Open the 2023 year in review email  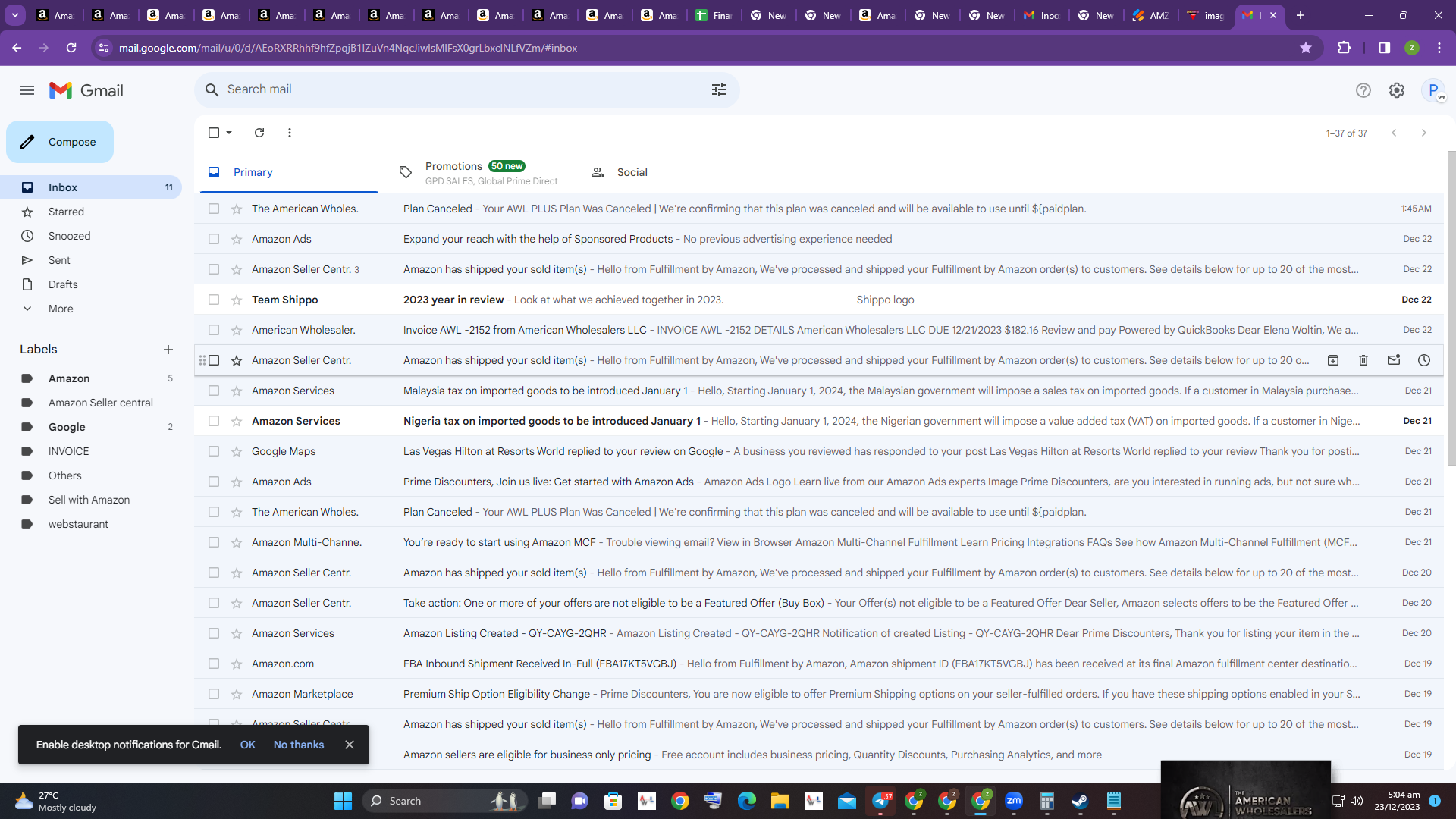pos(819,300)
